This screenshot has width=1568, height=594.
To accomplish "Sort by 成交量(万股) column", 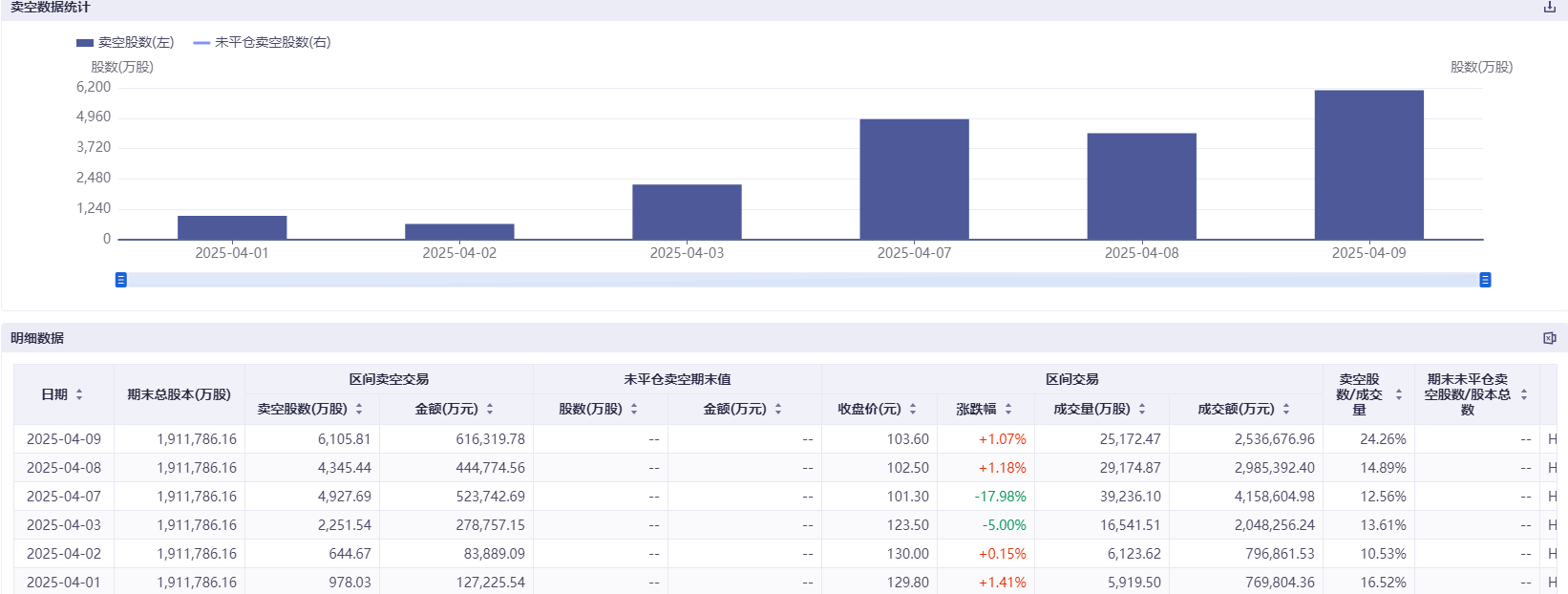I will coord(1142,409).
